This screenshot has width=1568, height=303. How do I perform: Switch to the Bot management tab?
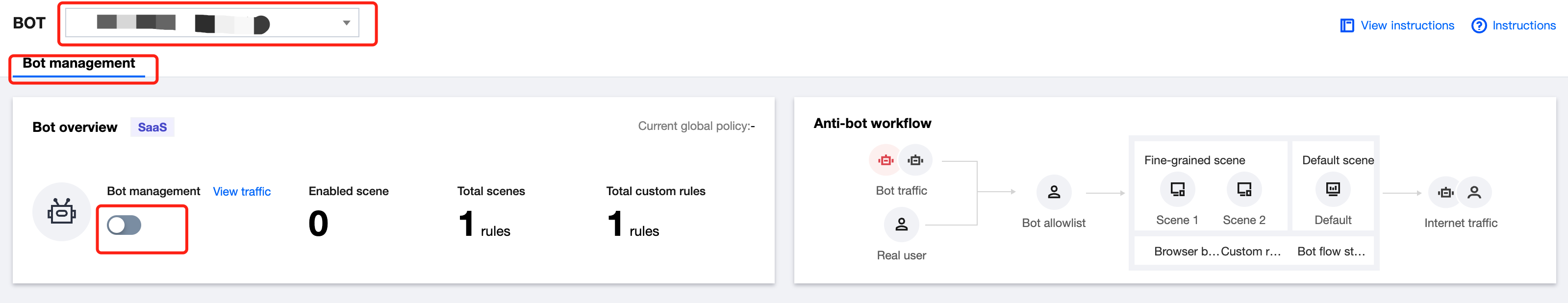pyautogui.click(x=78, y=63)
